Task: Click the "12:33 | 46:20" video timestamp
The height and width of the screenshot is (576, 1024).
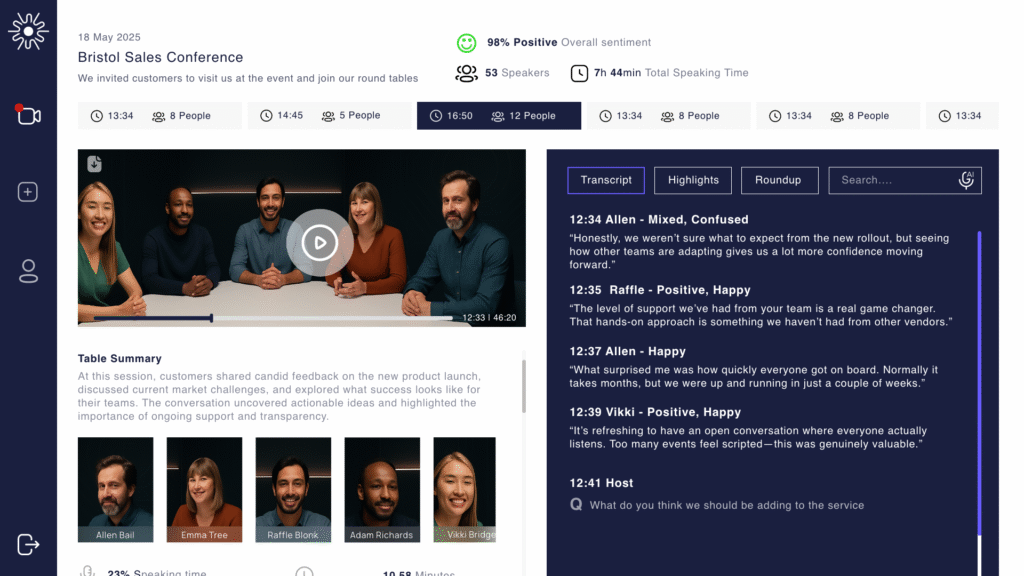Action: [x=489, y=318]
